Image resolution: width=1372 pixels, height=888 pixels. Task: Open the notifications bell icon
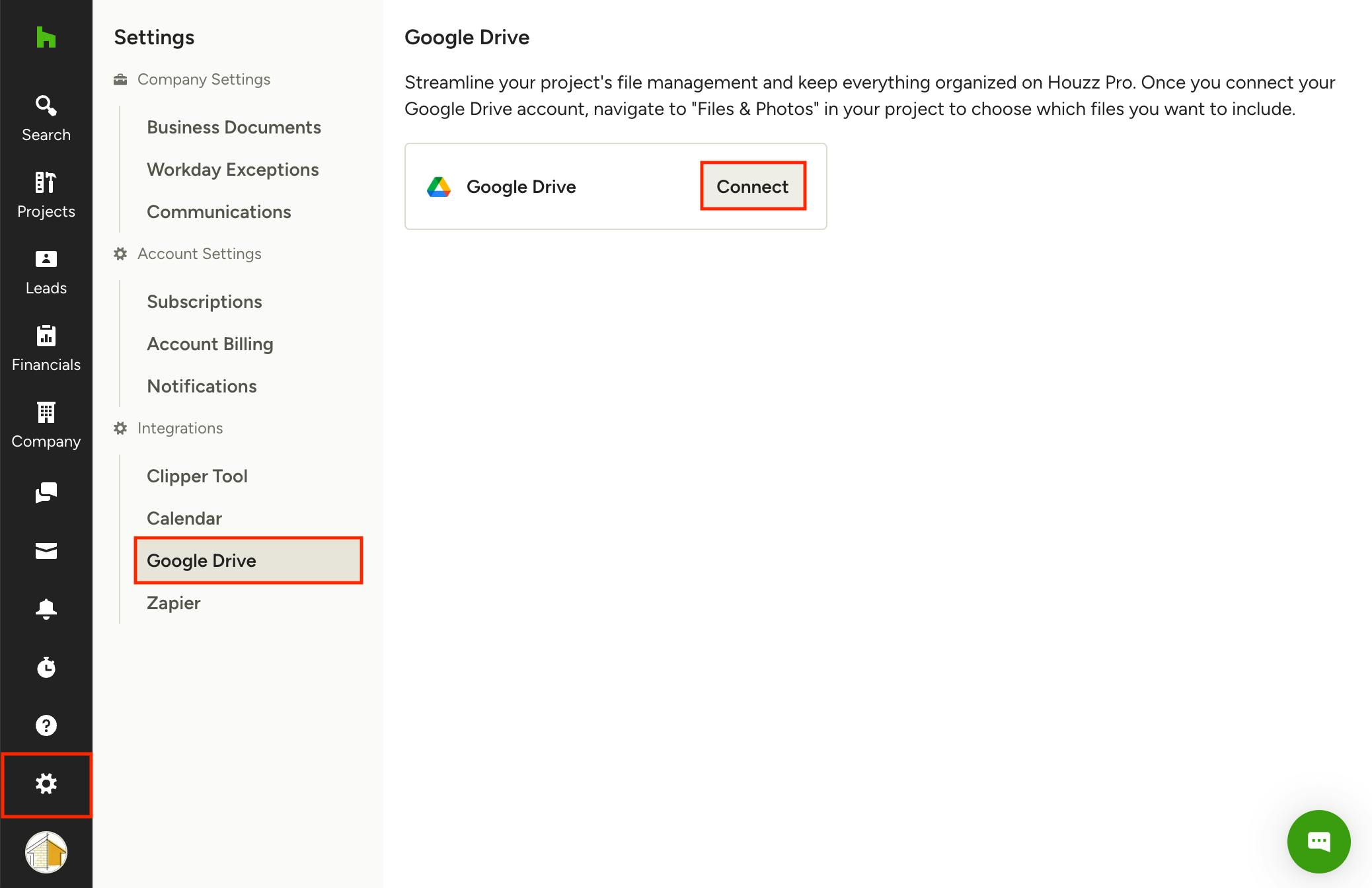pos(46,609)
